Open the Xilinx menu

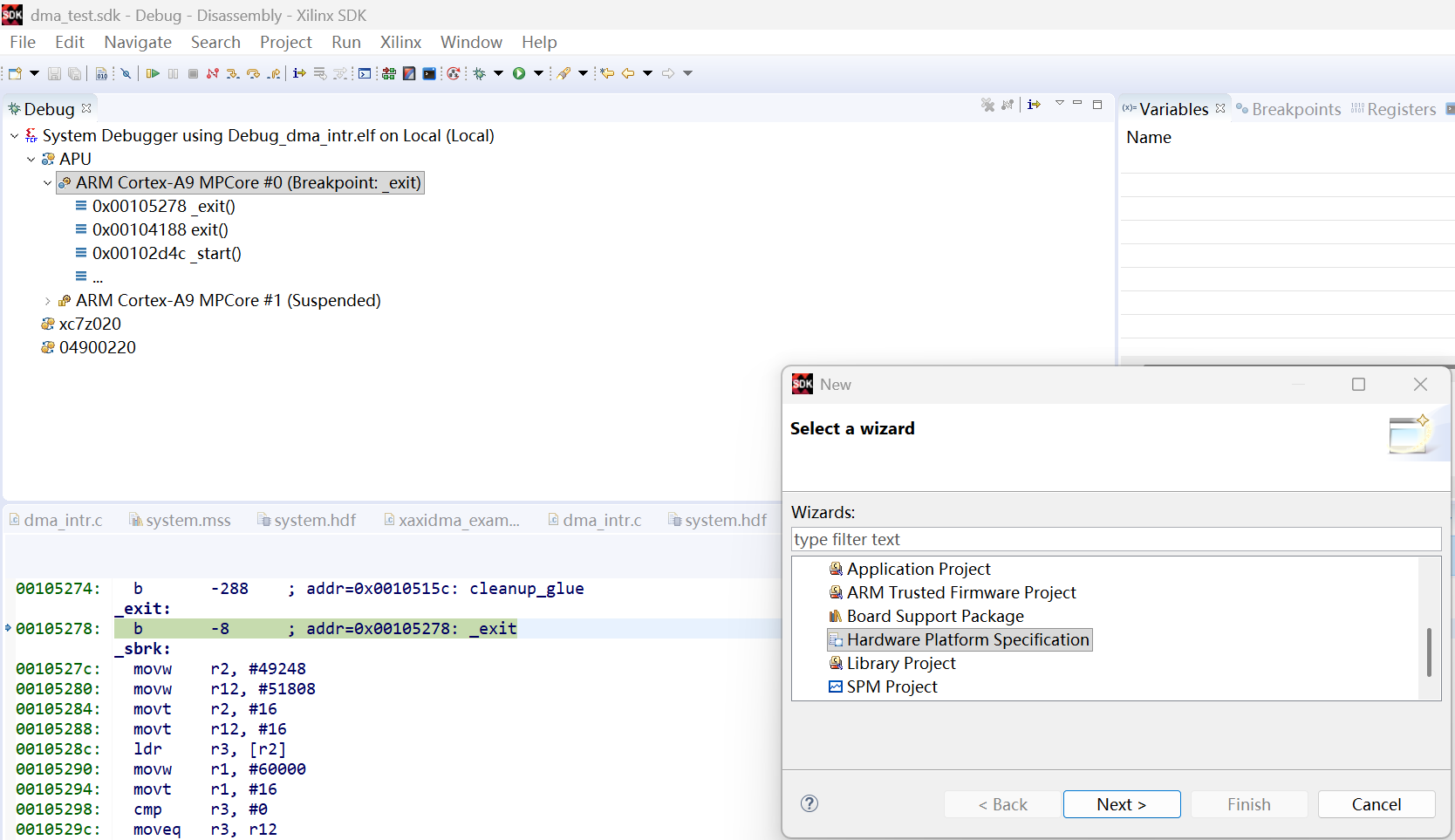click(400, 42)
